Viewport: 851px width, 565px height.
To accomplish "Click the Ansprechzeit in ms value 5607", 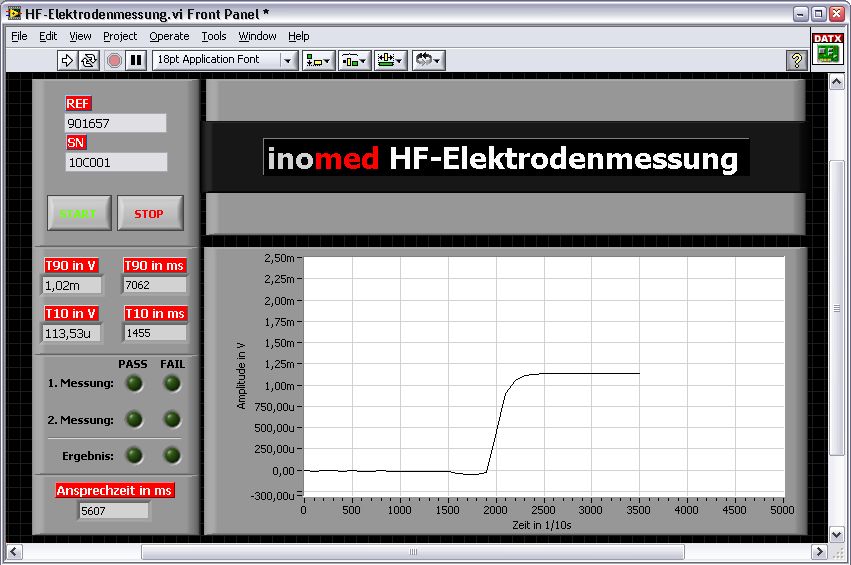I will point(113,511).
